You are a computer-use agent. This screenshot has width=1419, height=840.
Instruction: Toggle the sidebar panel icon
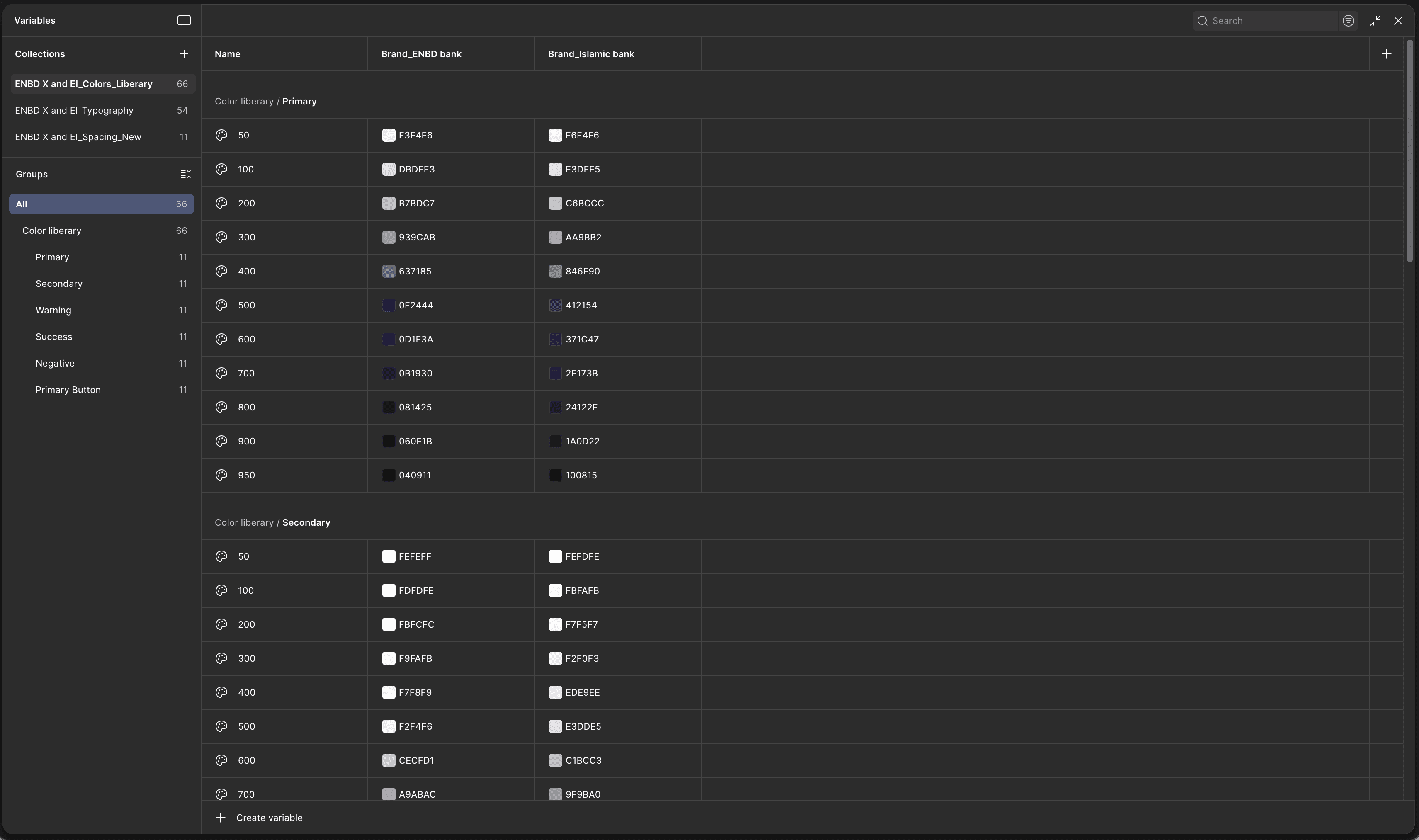[x=184, y=20]
